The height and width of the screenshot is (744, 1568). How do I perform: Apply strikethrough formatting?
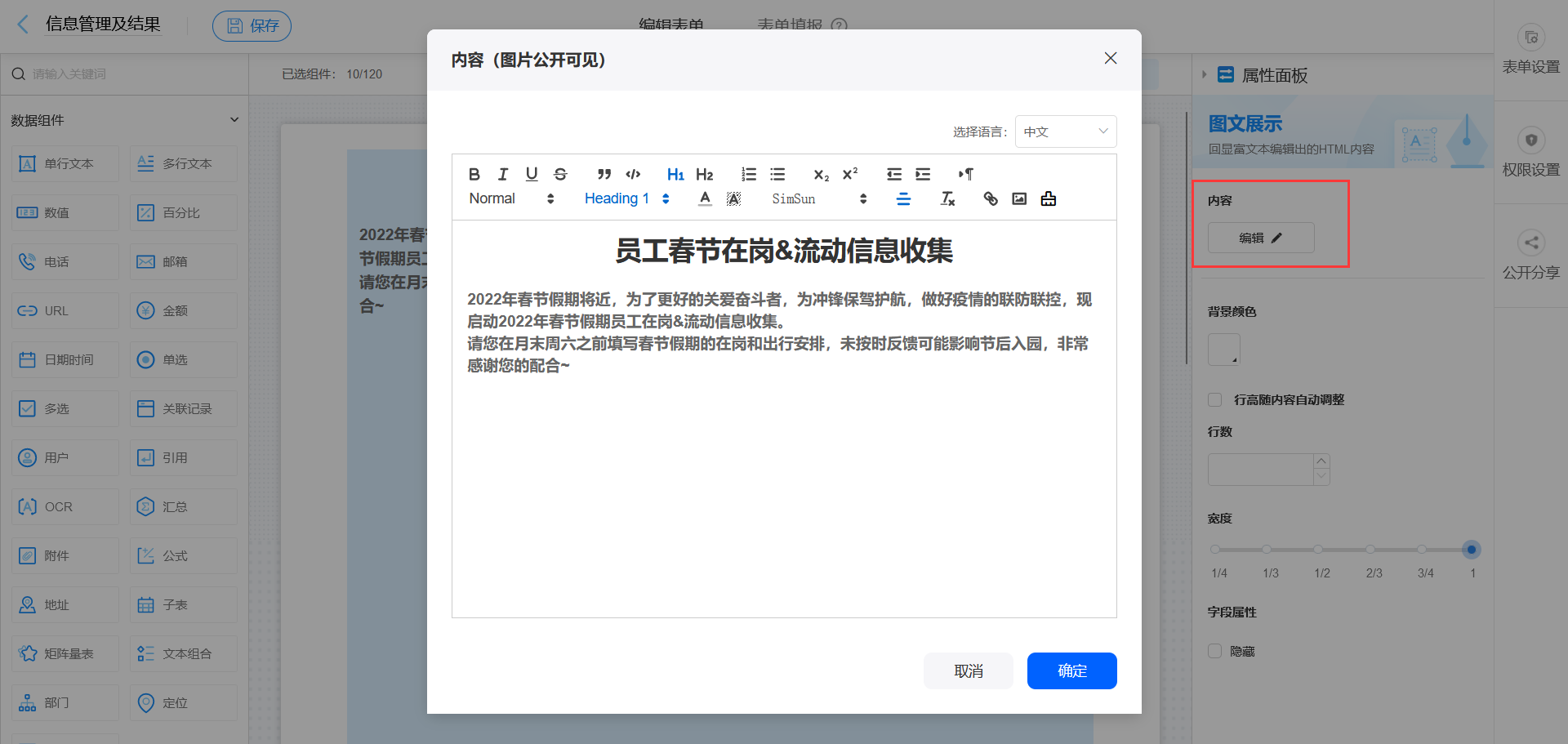coord(560,173)
